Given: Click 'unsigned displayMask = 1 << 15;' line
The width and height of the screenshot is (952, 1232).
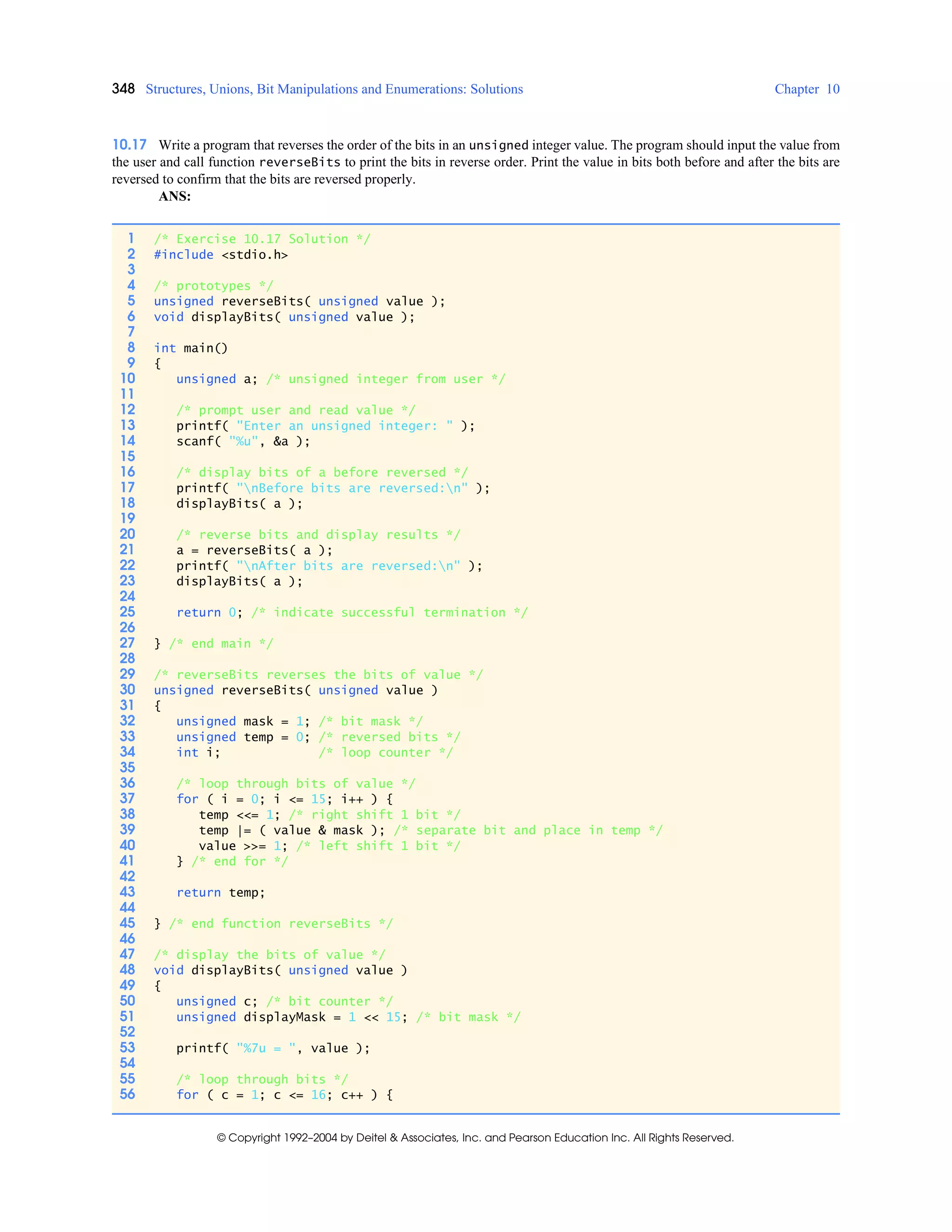Looking at the screenshot, I should coord(348,1017).
